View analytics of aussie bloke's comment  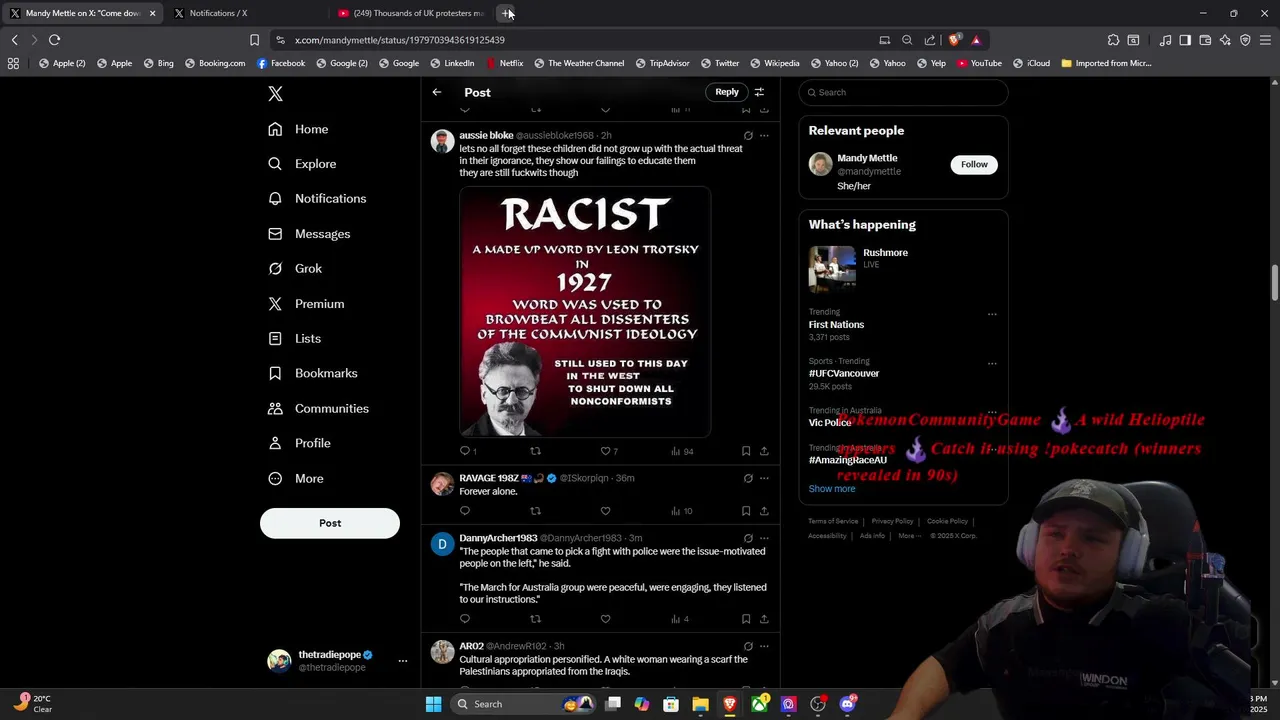pos(682,451)
